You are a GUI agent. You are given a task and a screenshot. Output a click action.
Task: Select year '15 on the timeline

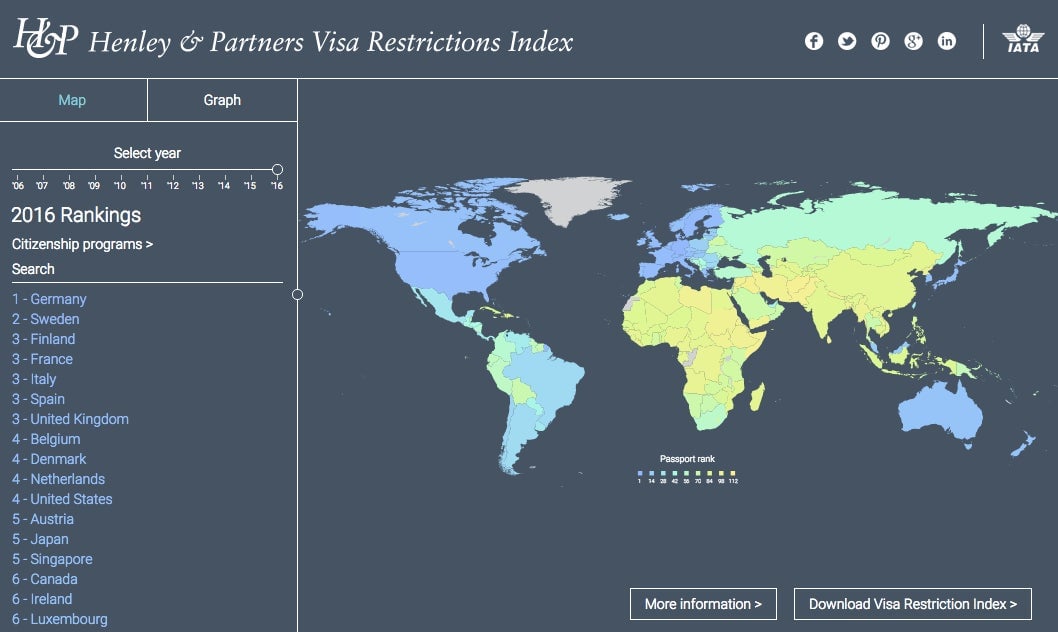tap(250, 185)
